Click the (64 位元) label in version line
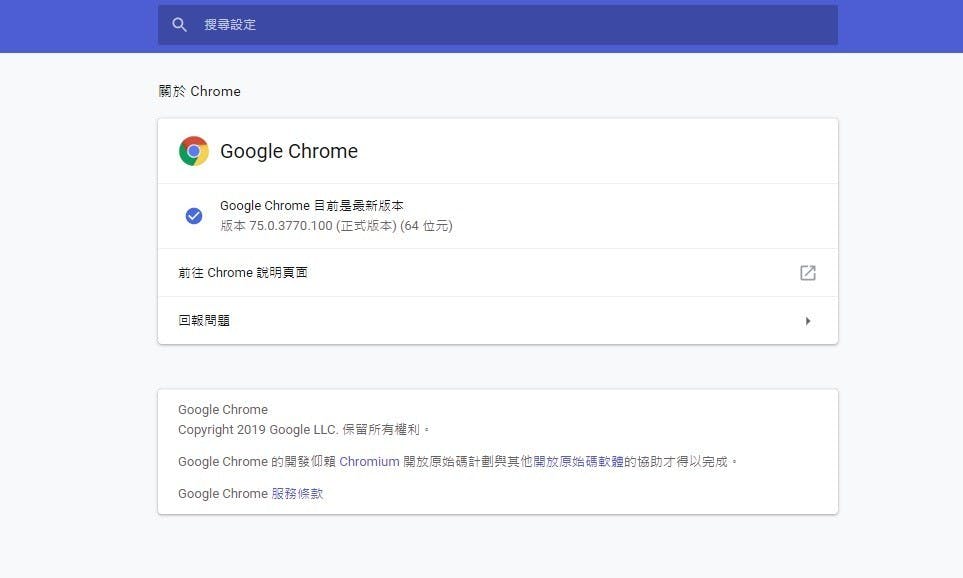The height and width of the screenshot is (578, 963). pyautogui.click(x=426, y=226)
